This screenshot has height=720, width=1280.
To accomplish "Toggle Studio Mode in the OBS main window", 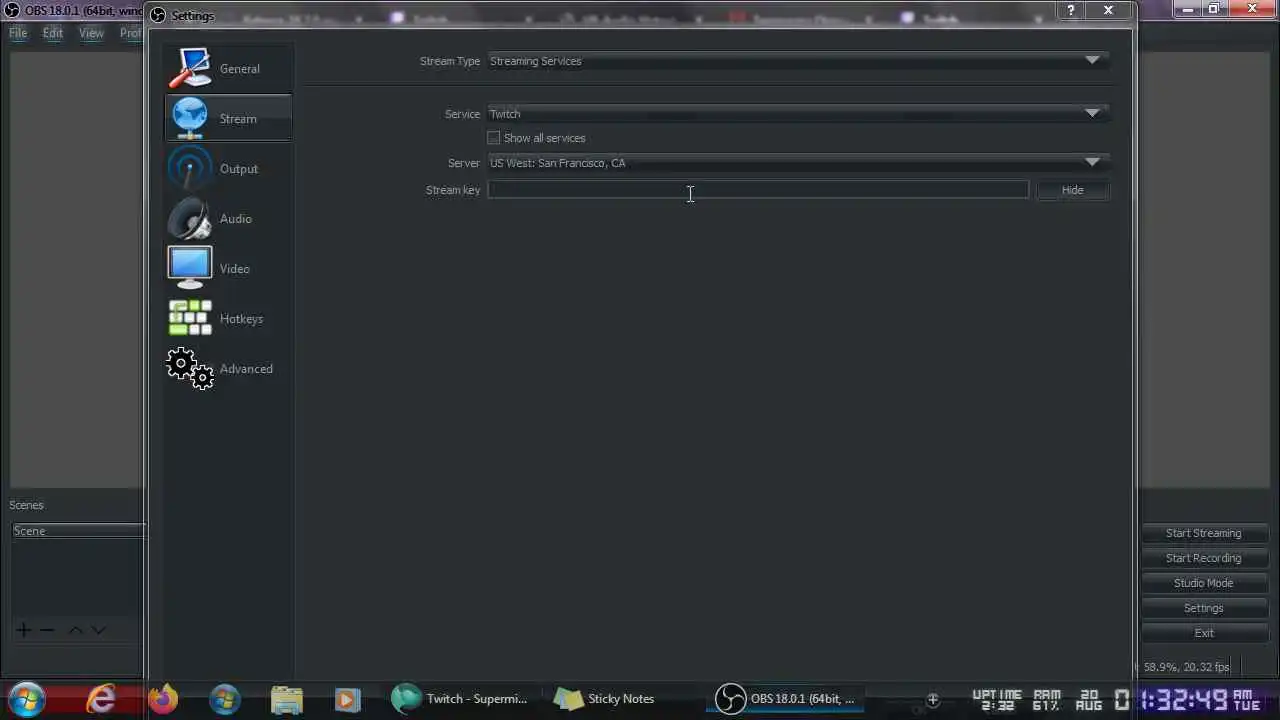I will (x=1203, y=583).
